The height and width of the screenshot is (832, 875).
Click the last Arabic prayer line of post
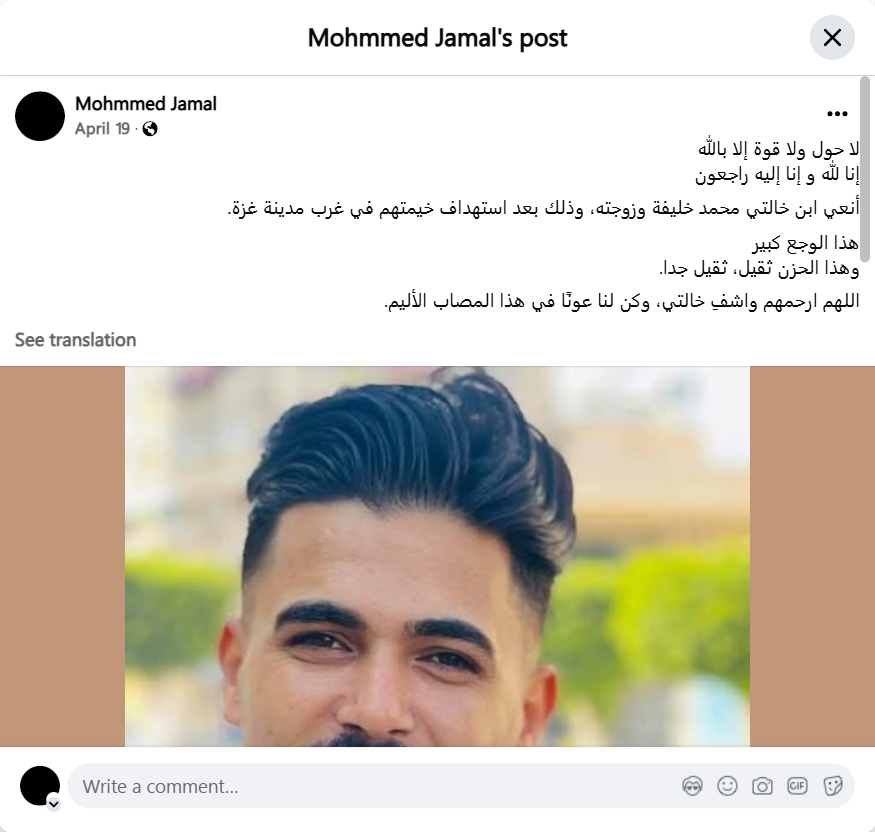tap(622, 301)
